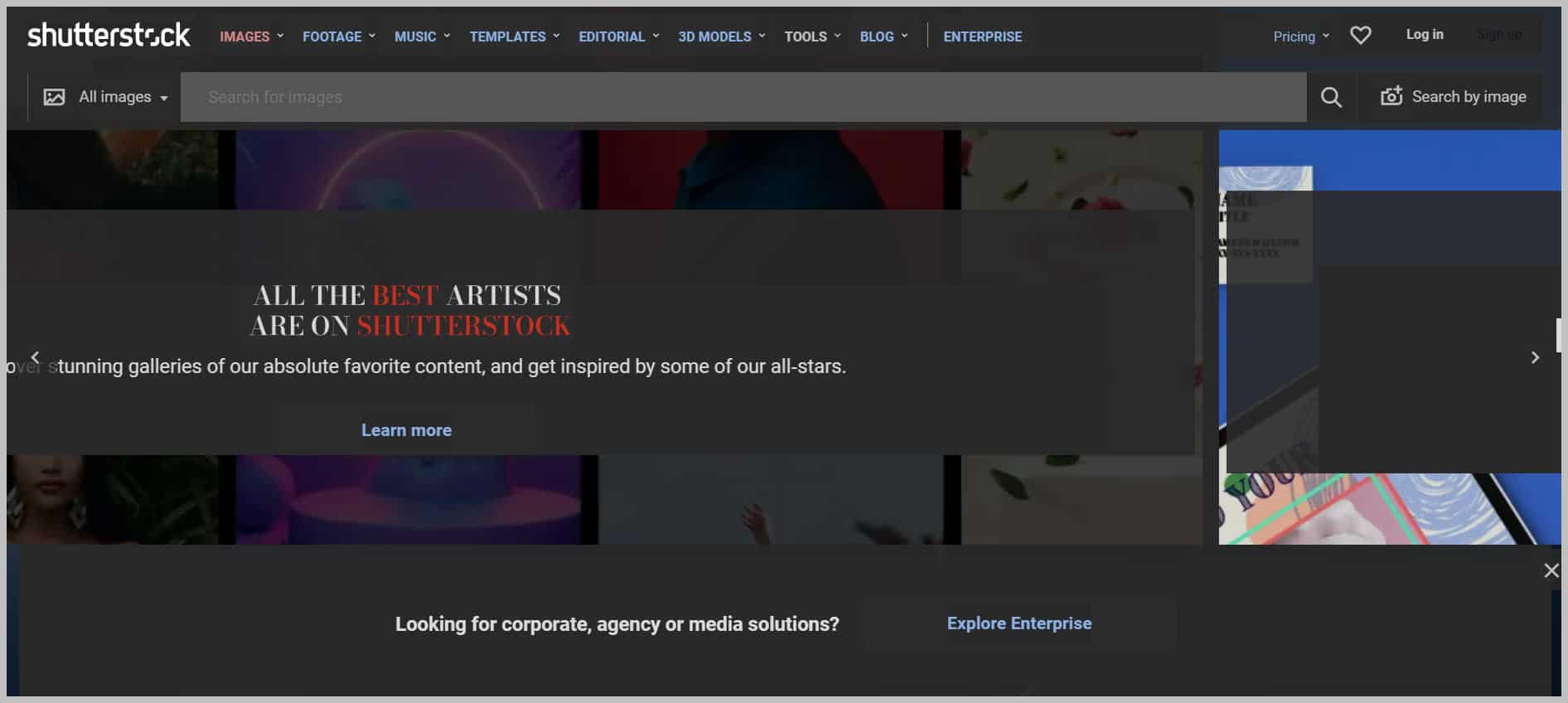
Task: Click Learn more on the banner
Action: click(406, 430)
